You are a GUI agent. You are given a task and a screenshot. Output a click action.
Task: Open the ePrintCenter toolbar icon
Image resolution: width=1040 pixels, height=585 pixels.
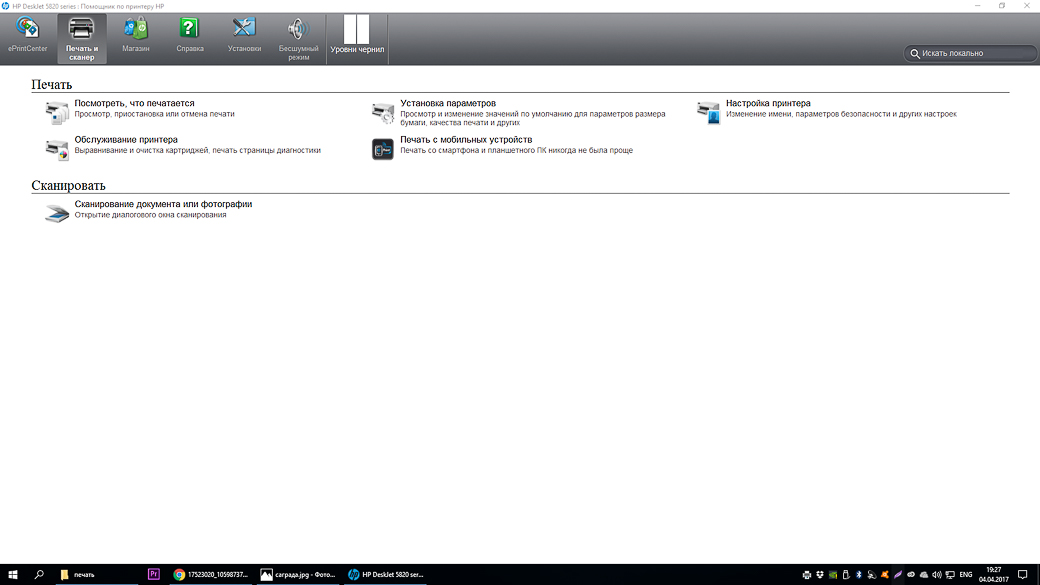tap(27, 35)
